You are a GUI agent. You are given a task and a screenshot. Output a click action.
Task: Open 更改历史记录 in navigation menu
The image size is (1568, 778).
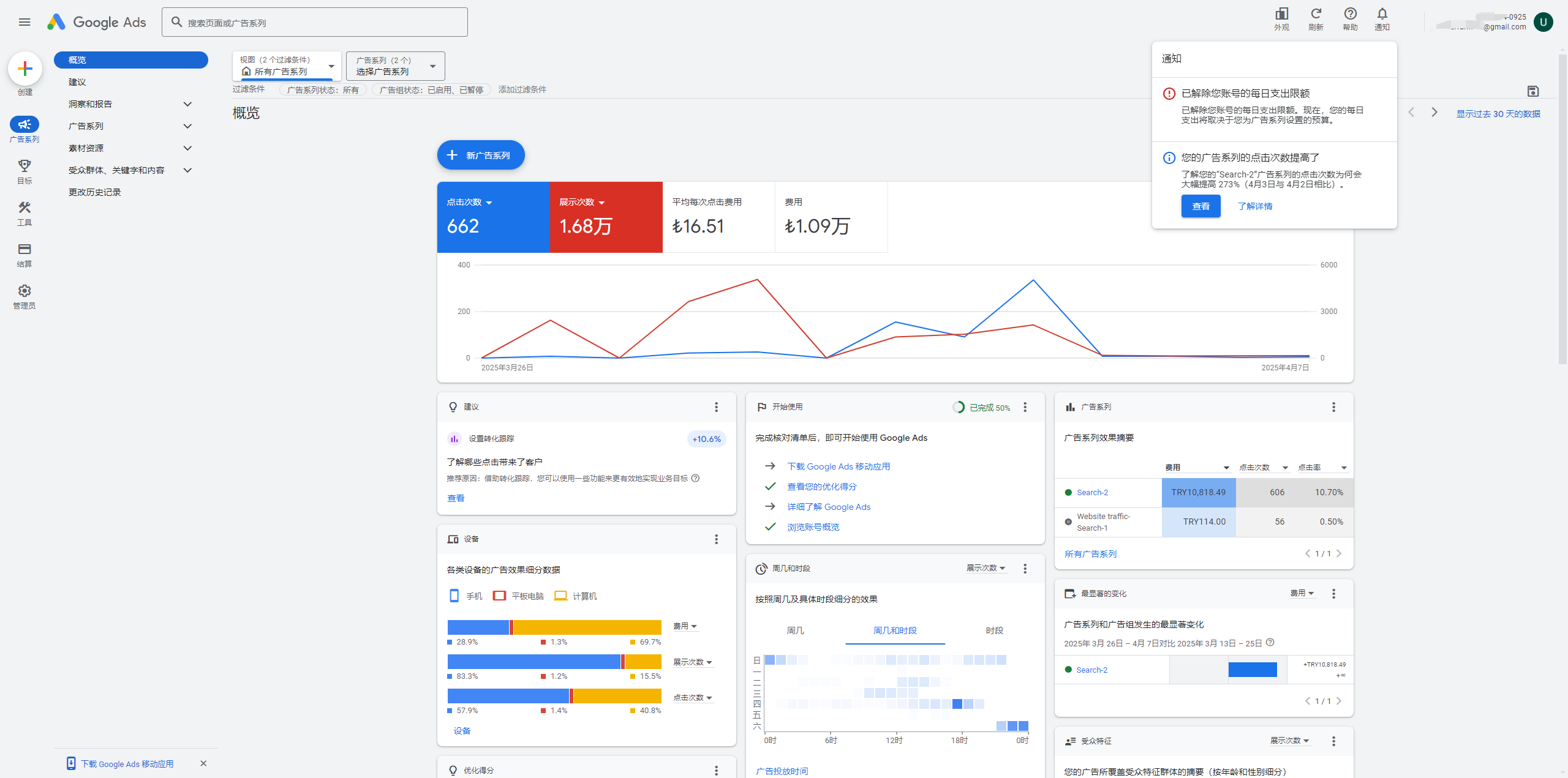95,192
